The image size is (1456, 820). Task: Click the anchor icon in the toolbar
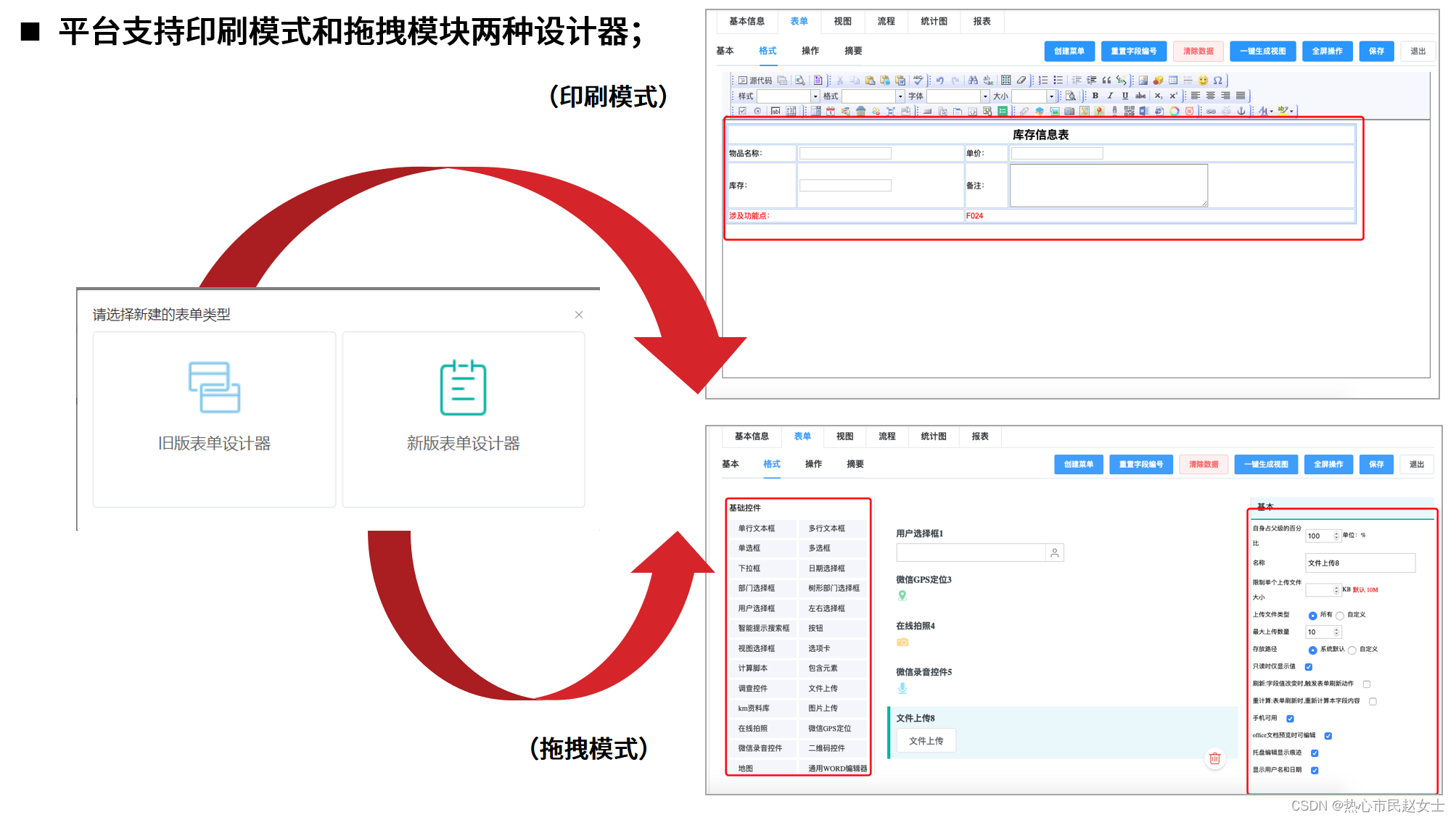[1241, 111]
